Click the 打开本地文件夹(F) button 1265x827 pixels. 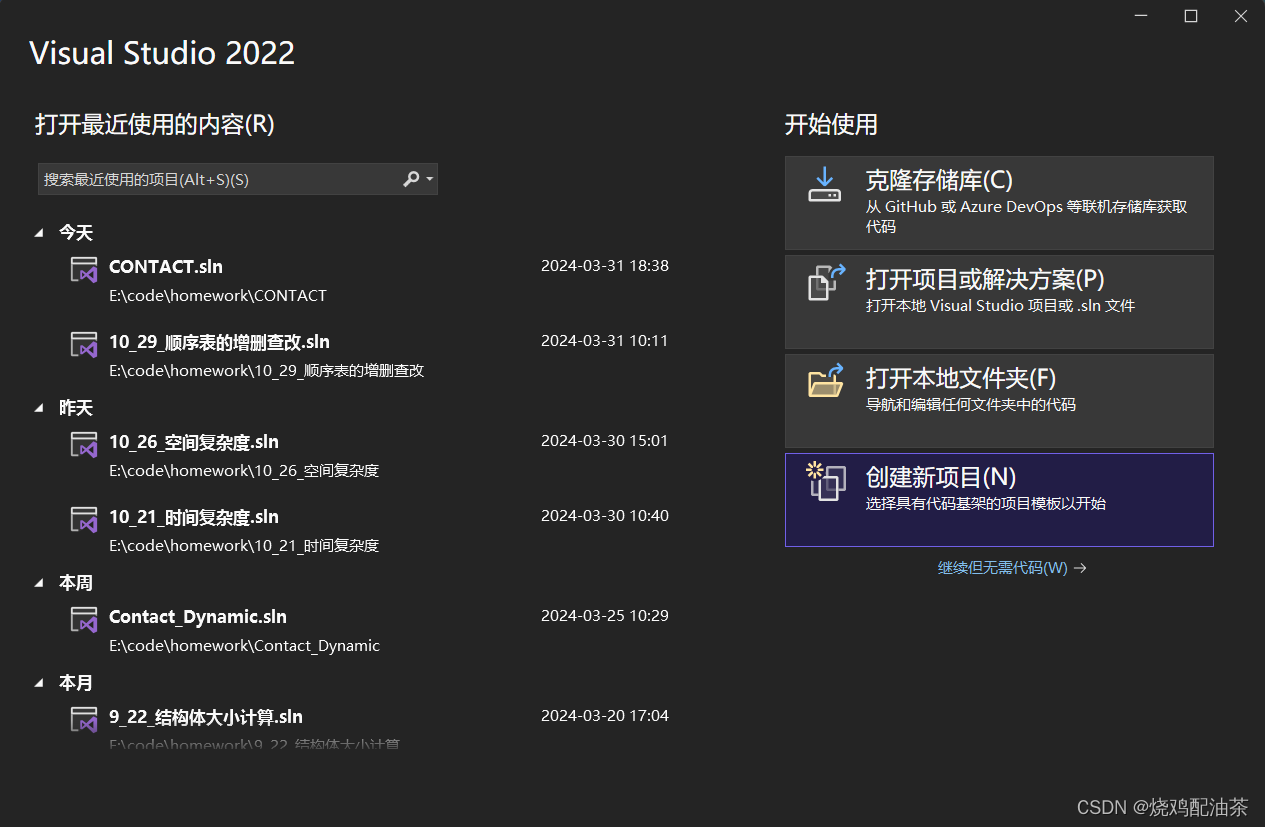[999, 401]
